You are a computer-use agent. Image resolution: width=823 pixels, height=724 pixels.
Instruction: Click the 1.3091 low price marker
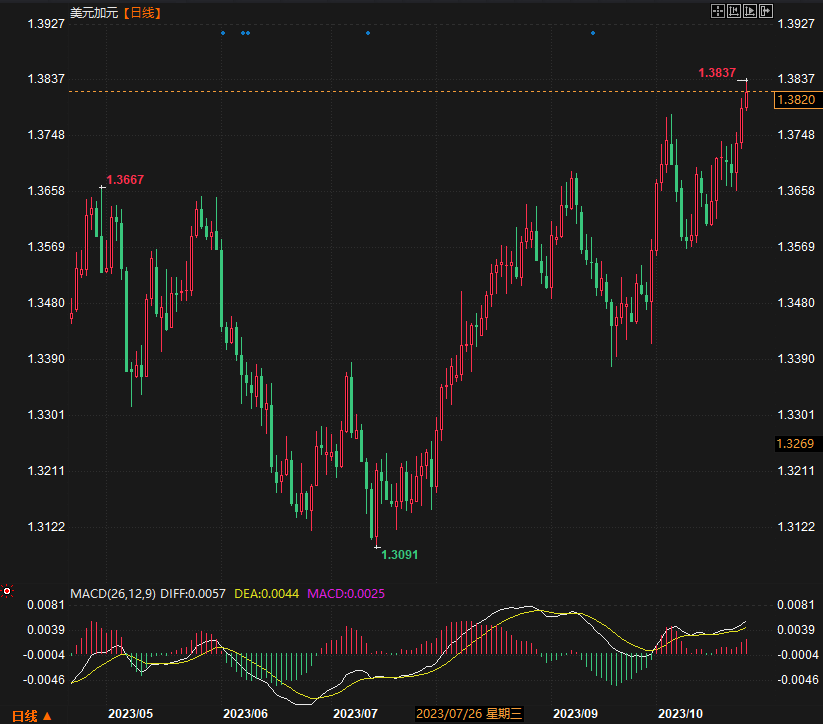tap(400, 554)
